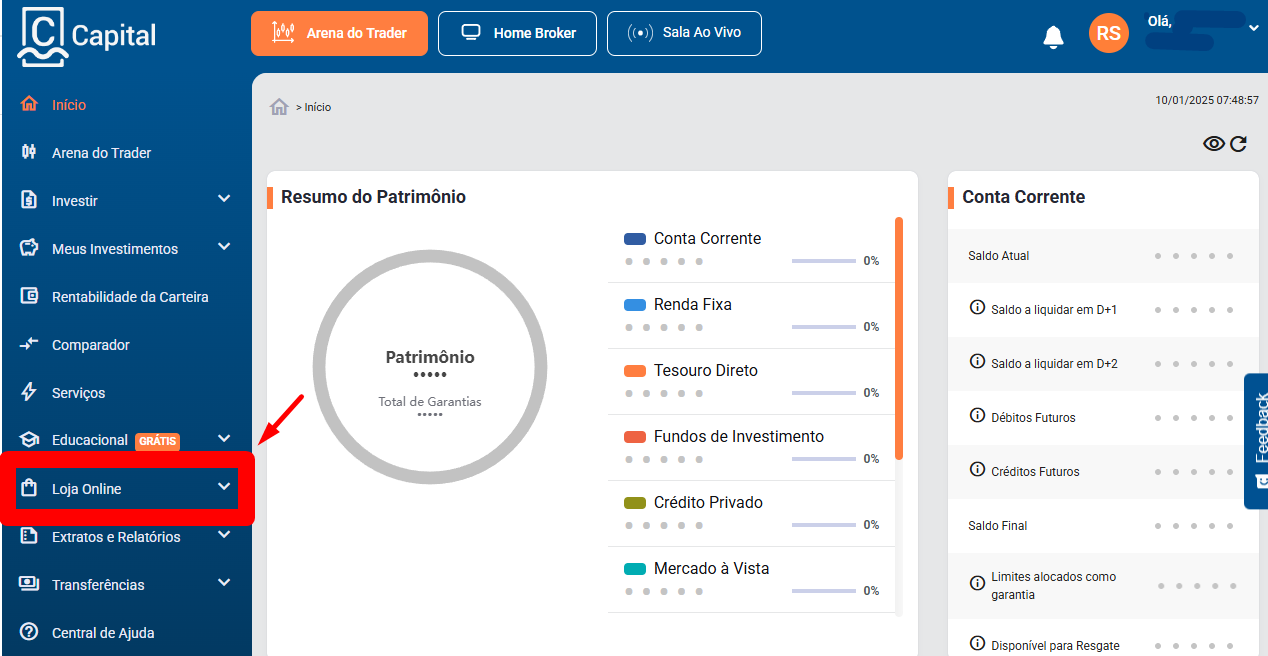The width and height of the screenshot is (1268, 656).
Task: Click the Crédito Privado olive swatch
Action: [x=635, y=503]
